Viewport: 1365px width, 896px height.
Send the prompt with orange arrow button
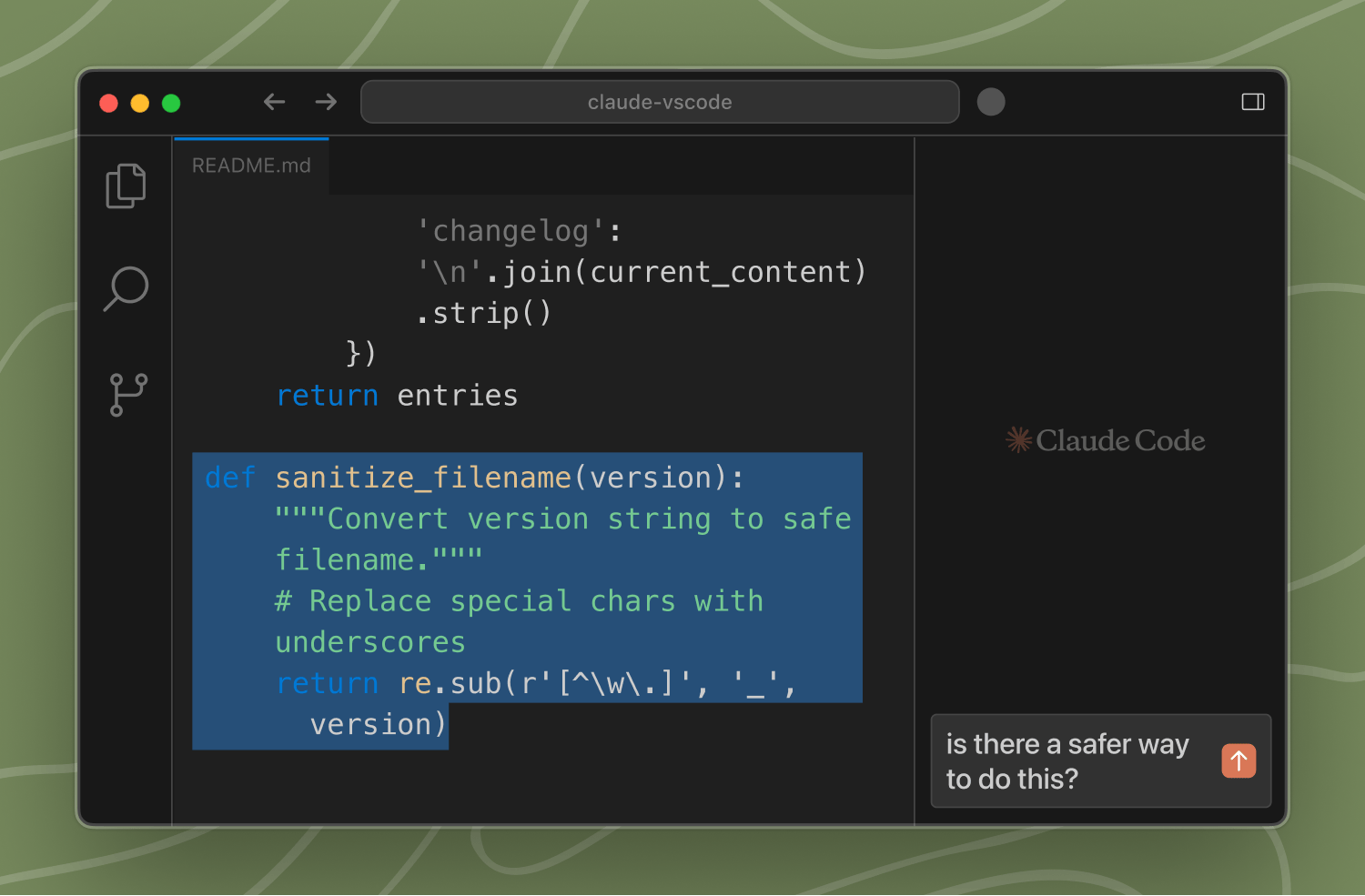1238,760
